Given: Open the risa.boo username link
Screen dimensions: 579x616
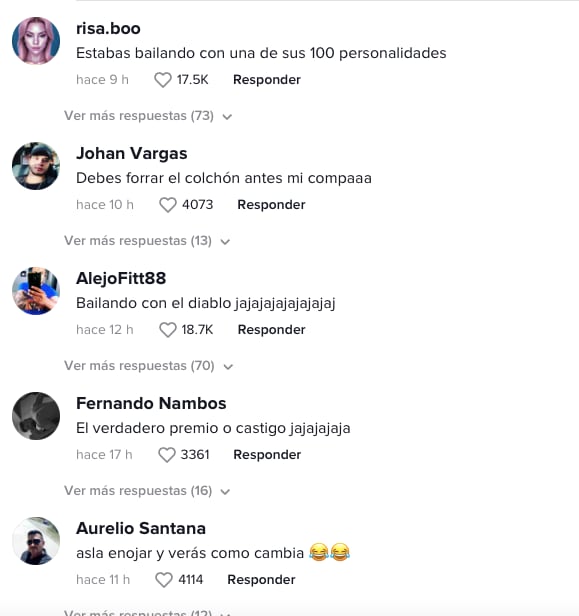Looking at the screenshot, I should (108, 29).
